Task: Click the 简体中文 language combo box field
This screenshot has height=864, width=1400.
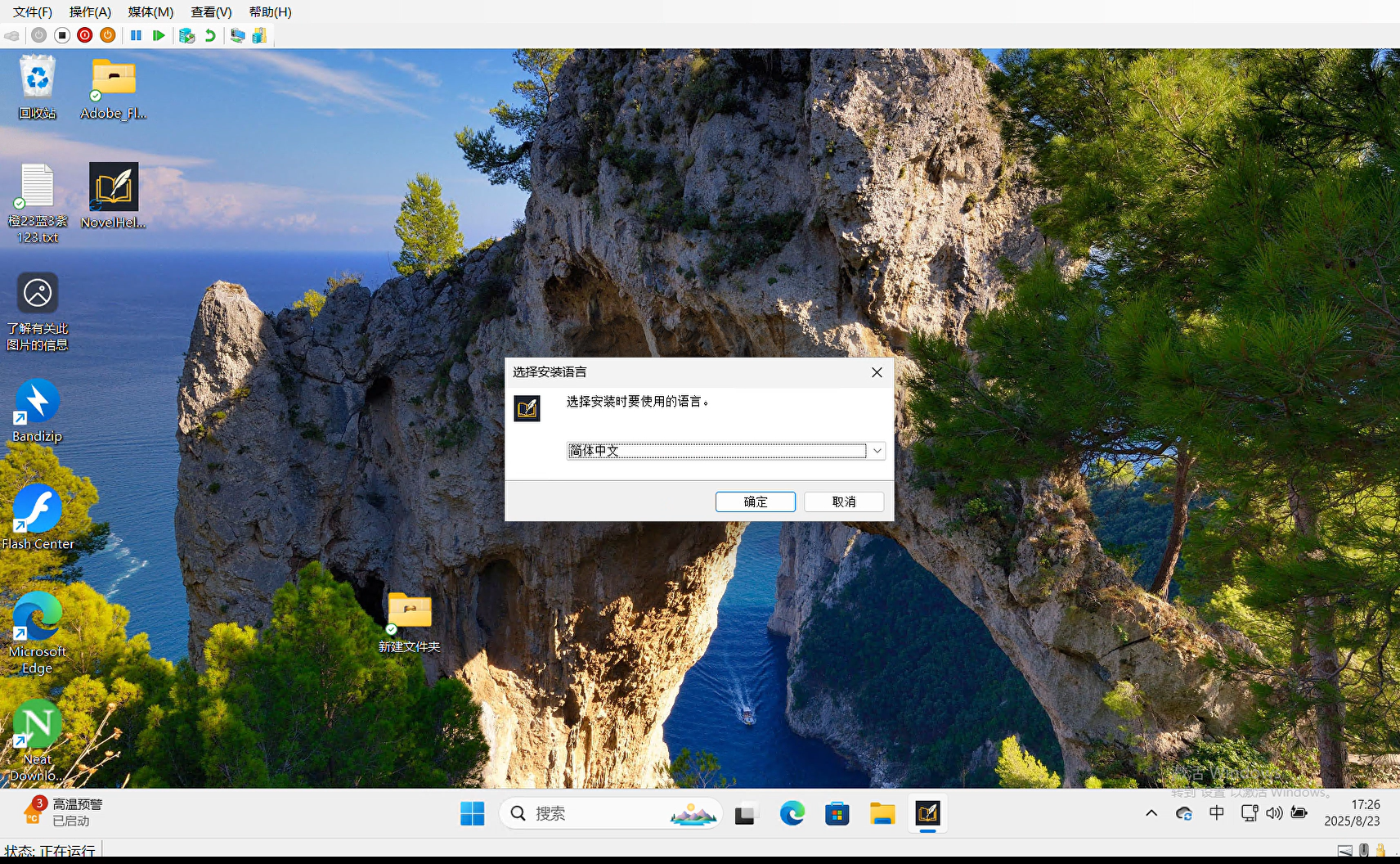Action: pyautogui.click(x=716, y=451)
